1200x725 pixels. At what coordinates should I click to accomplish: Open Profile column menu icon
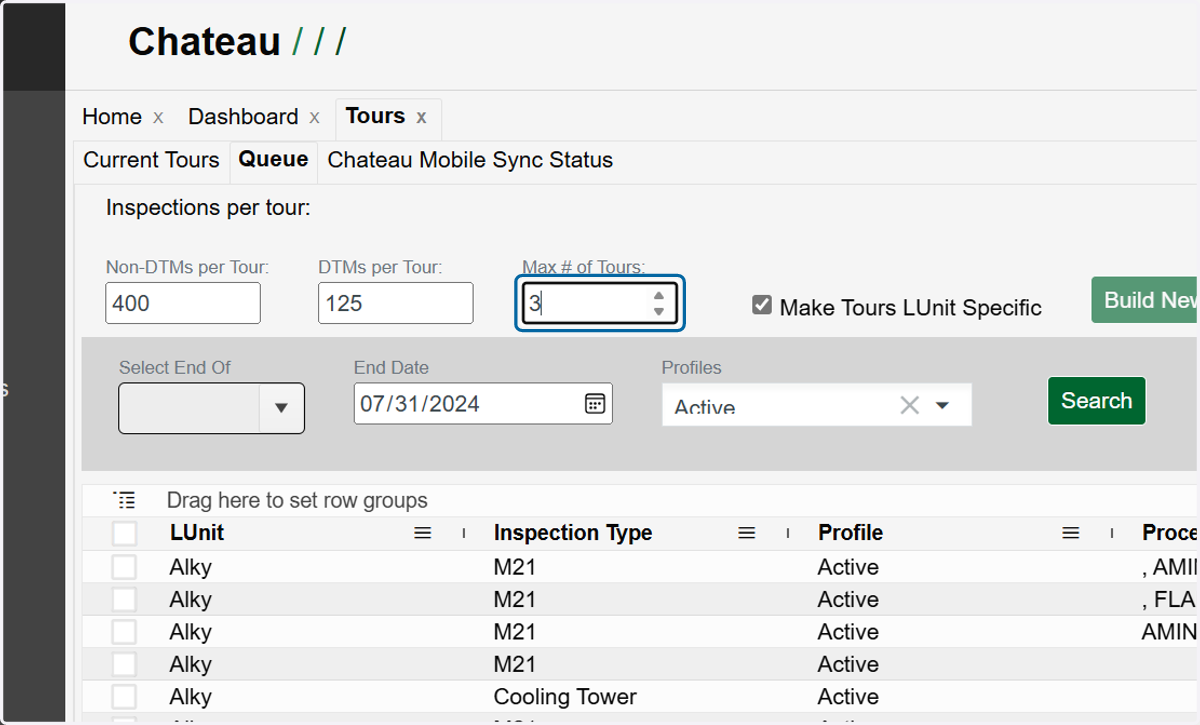point(1071,533)
